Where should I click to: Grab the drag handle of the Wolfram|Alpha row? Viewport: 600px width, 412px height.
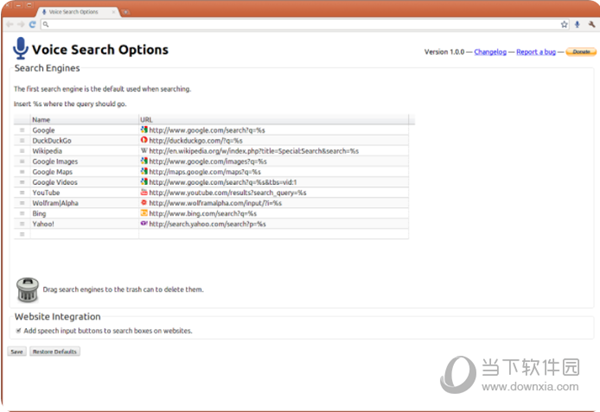coord(22,203)
